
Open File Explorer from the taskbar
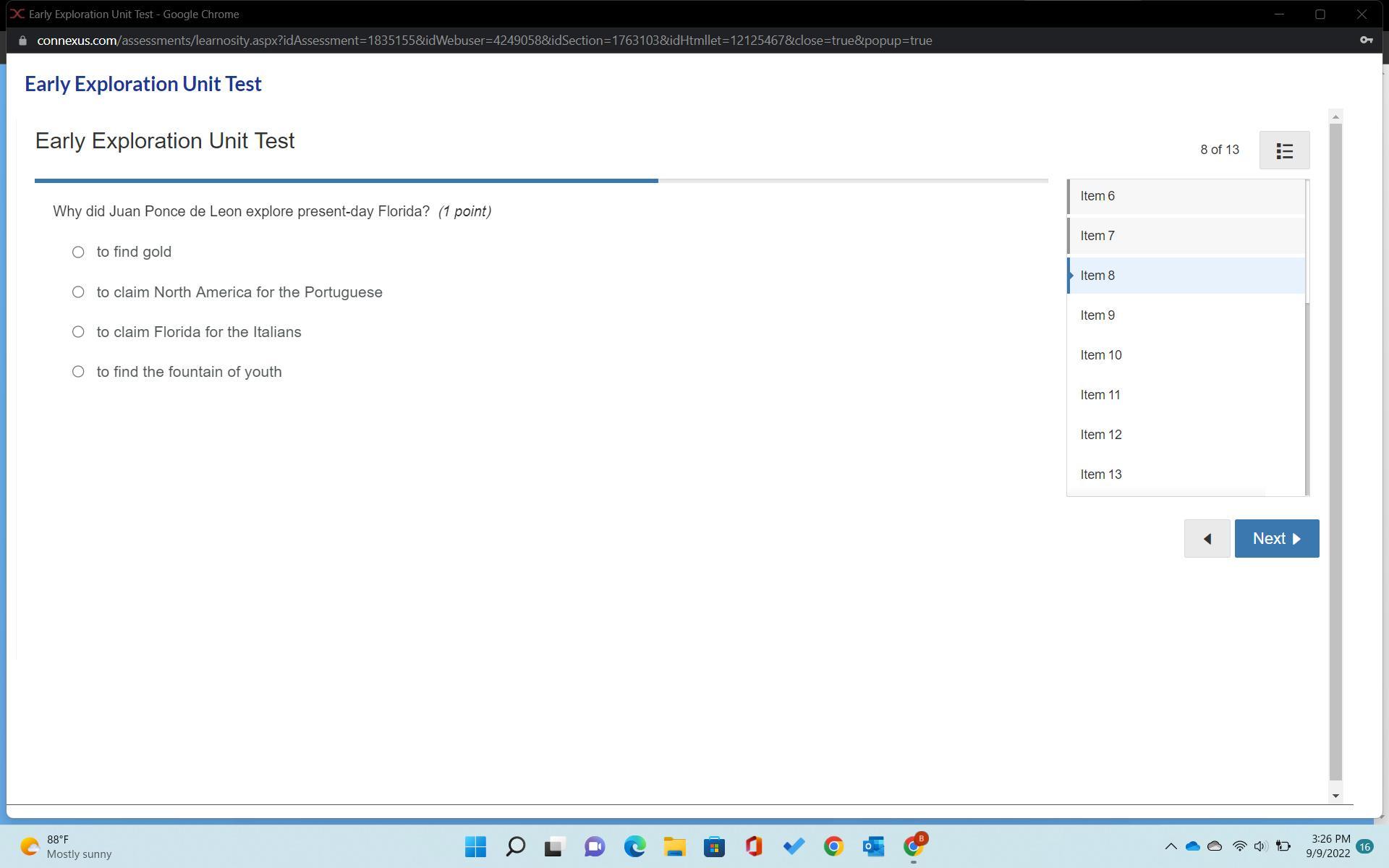tap(674, 846)
